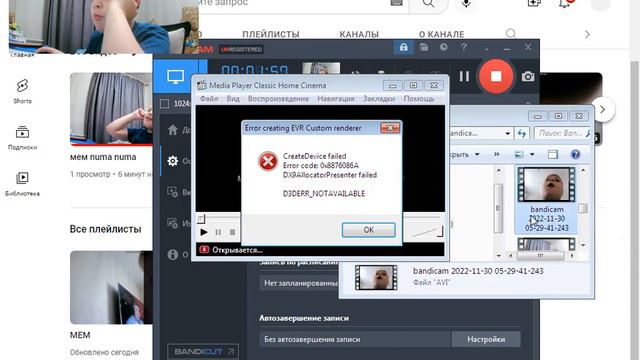Refresh the Explorer folder view
The height and width of the screenshot is (360, 640).
tap(522, 133)
